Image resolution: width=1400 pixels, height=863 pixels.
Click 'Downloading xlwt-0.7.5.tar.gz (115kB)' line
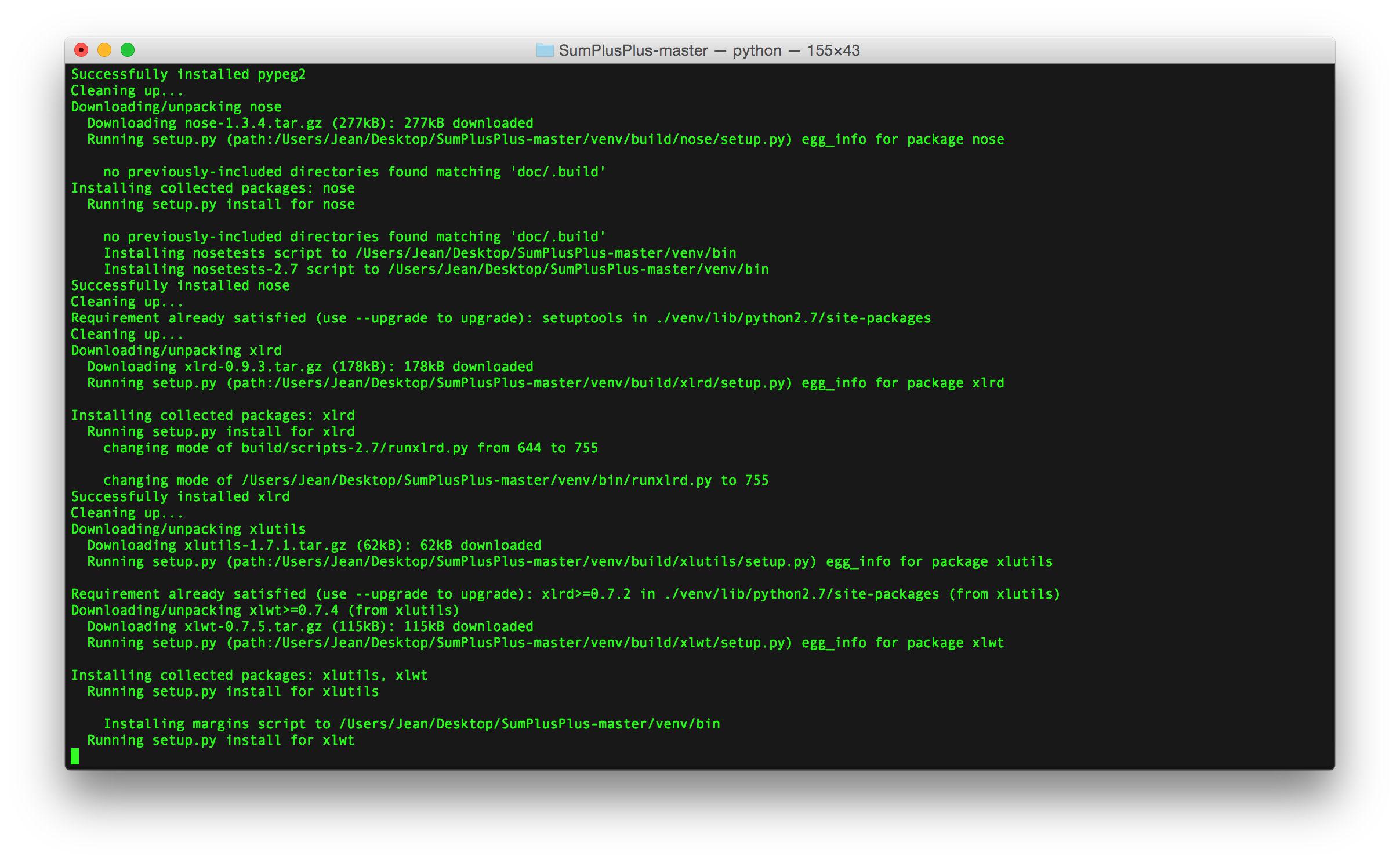tap(310, 626)
